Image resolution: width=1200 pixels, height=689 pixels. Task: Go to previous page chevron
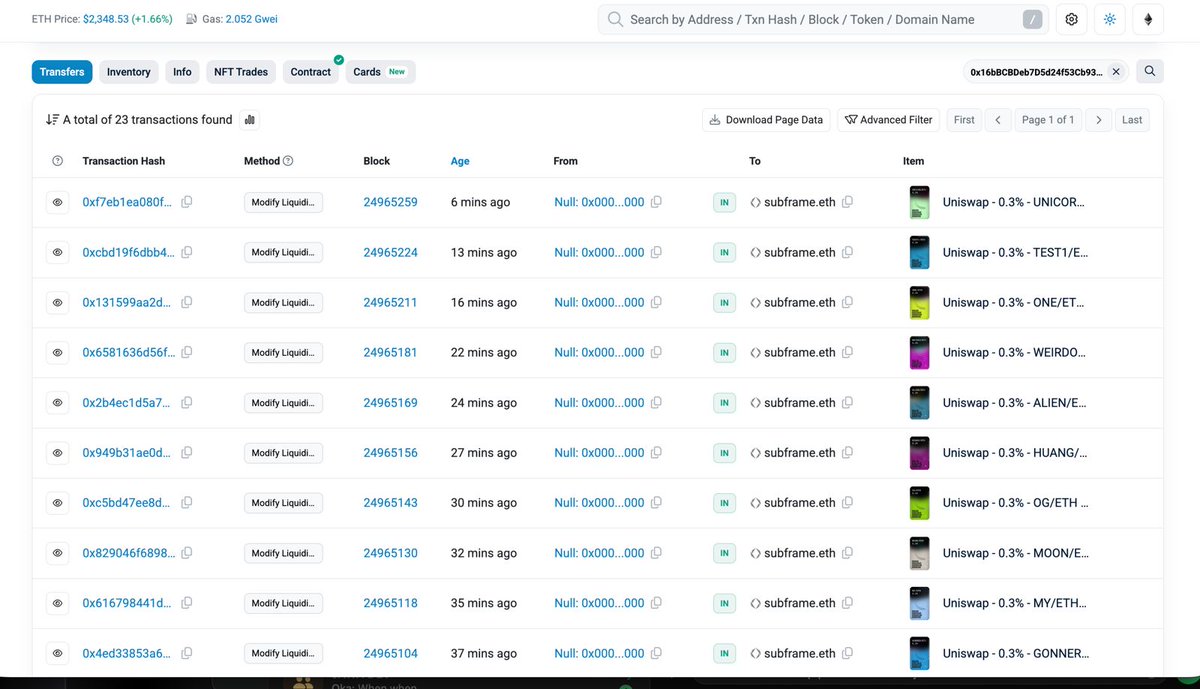point(997,120)
